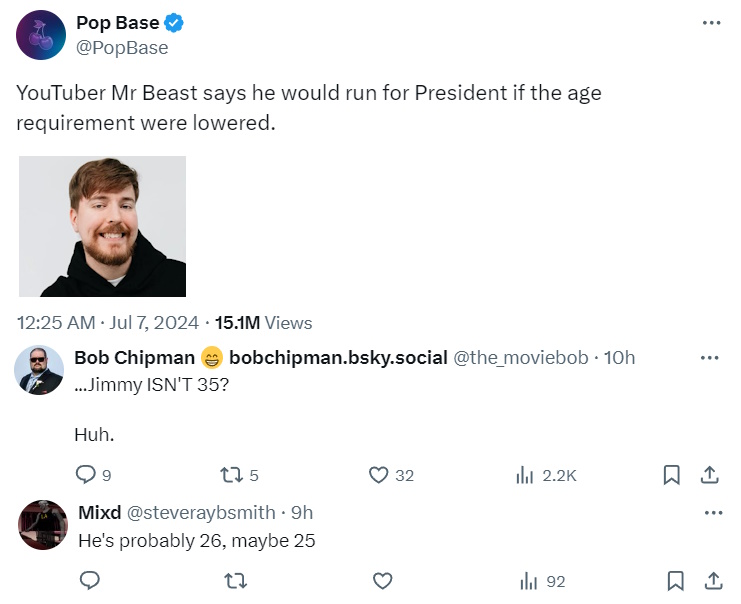Image resolution: width=741 pixels, height=604 pixels.
Task: Open Pop Base post's more options menu
Action: pos(711,23)
